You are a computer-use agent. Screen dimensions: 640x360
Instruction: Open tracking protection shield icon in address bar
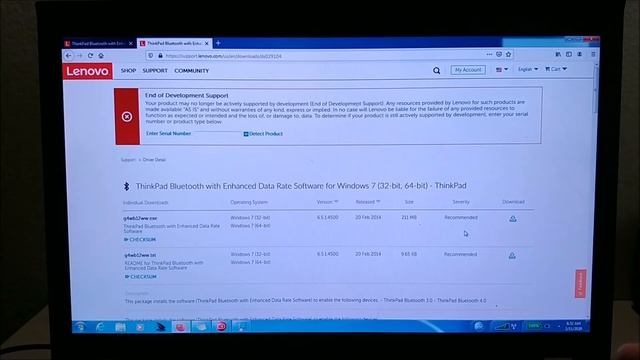(x=151, y=56)
